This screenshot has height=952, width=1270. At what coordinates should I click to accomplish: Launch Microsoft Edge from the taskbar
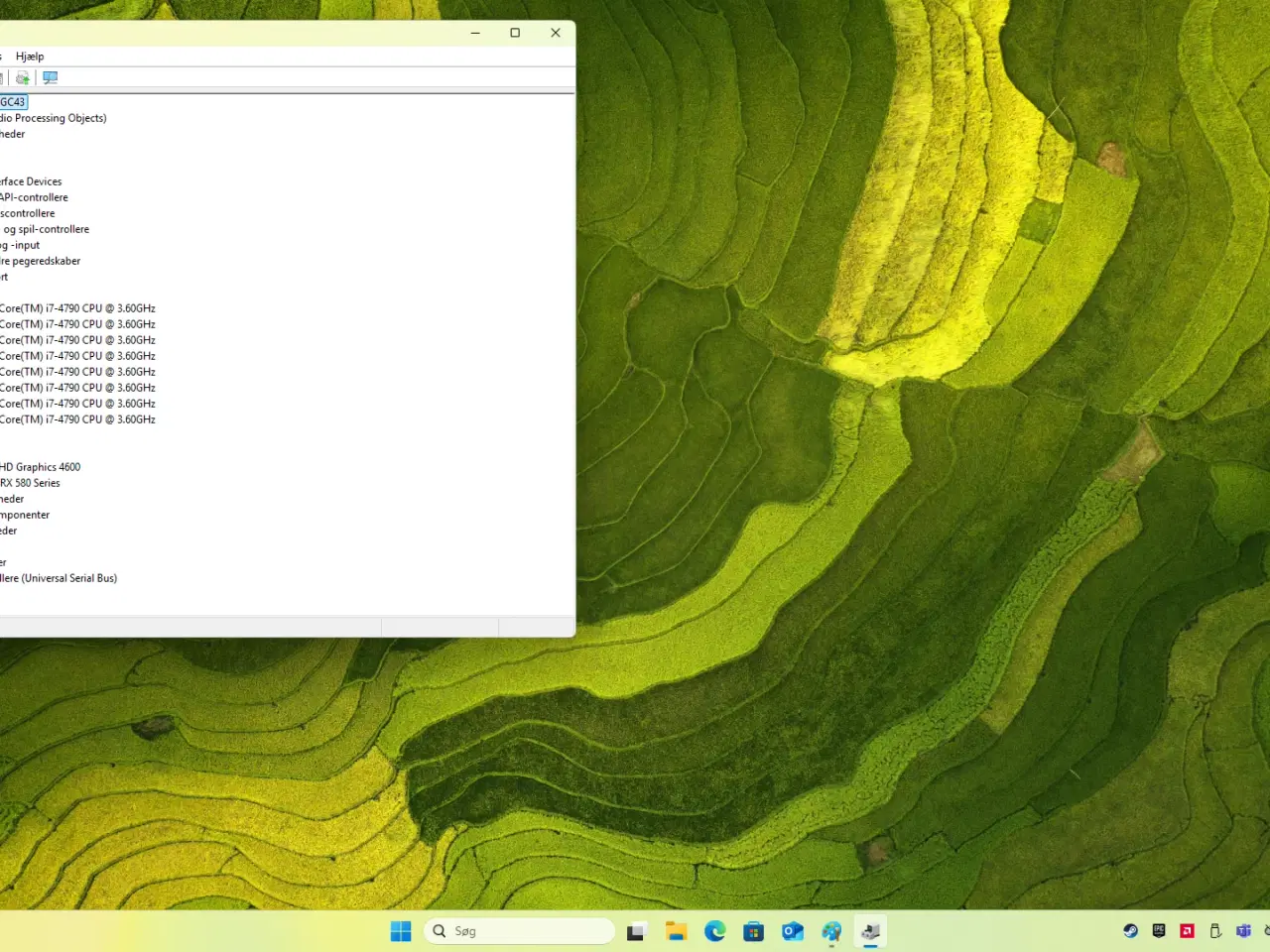click(714, 931)
